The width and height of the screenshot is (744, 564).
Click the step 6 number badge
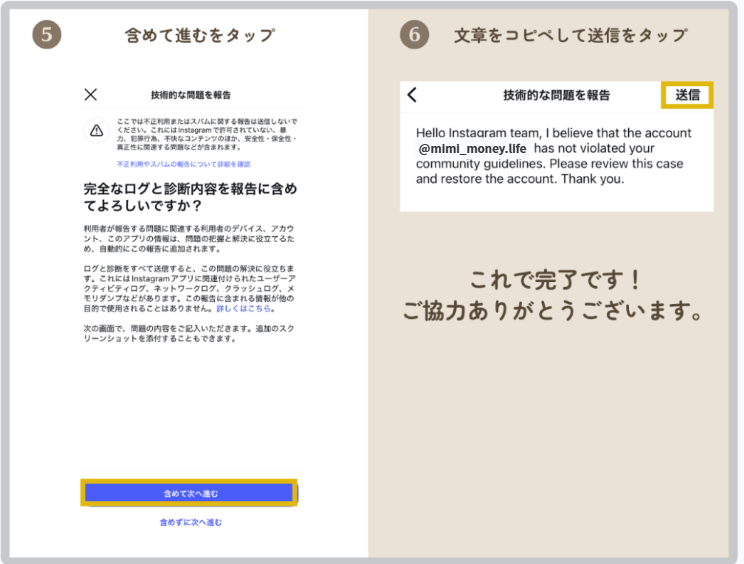pos(415,35)
